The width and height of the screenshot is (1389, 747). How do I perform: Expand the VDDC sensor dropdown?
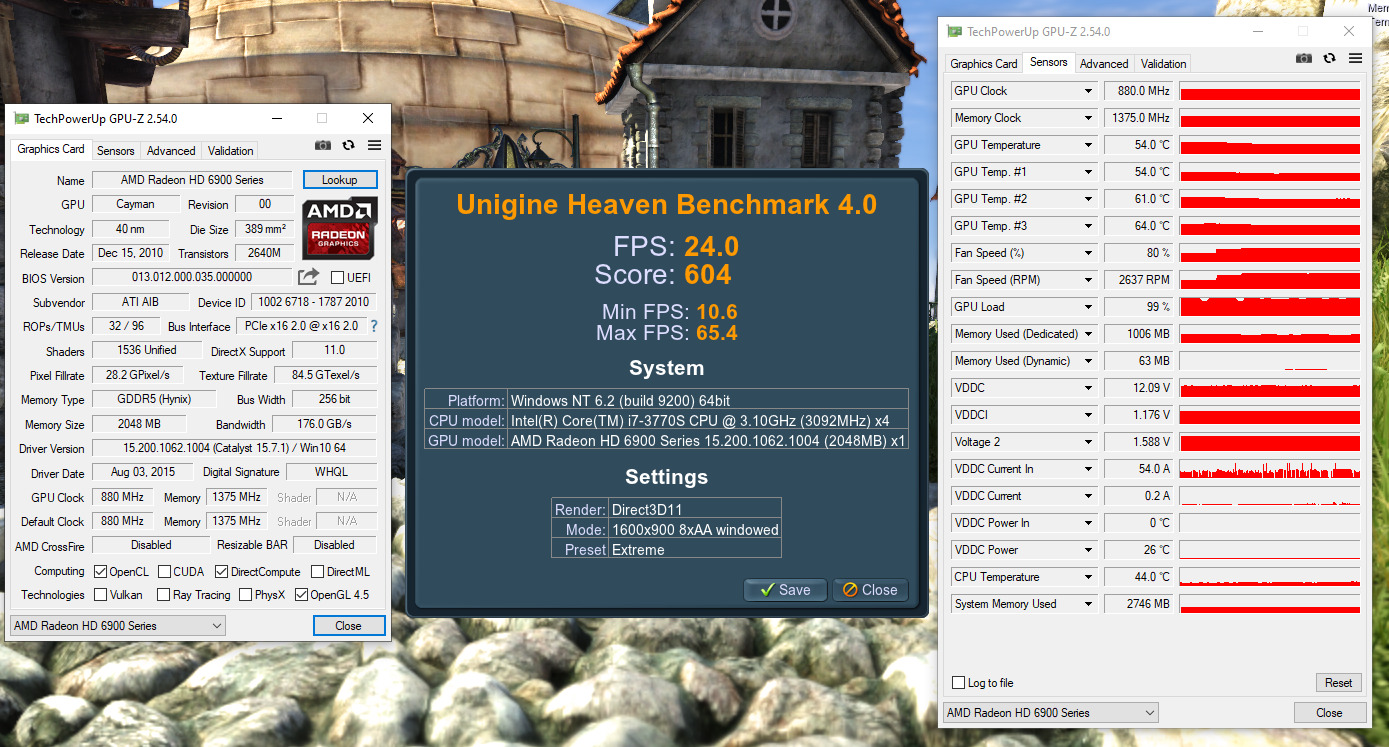(x=1088, y=388)
